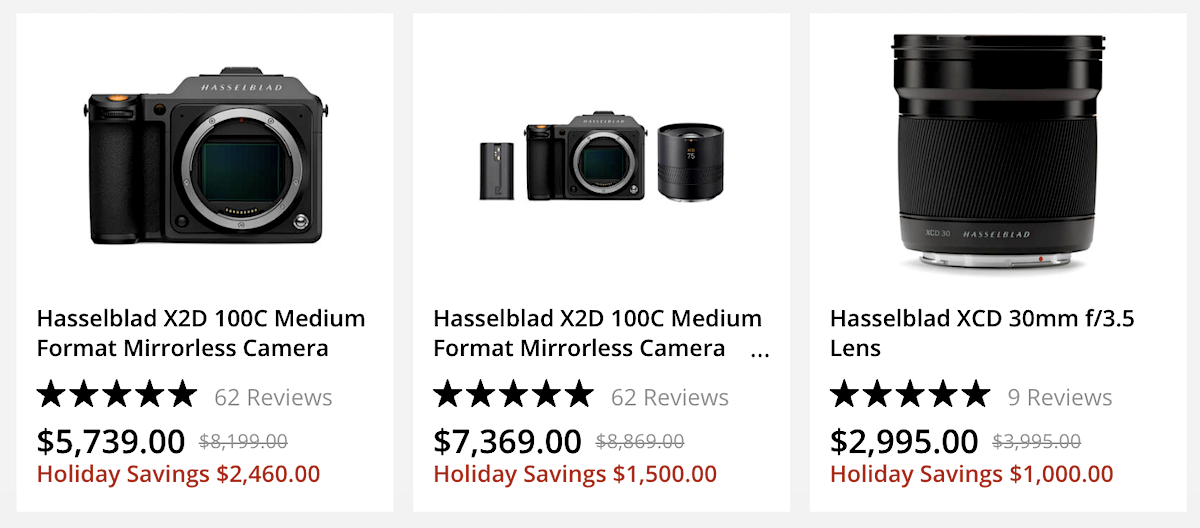
Task: Click the crossed-out $8,199.00 original price
Action: point(244,441)
